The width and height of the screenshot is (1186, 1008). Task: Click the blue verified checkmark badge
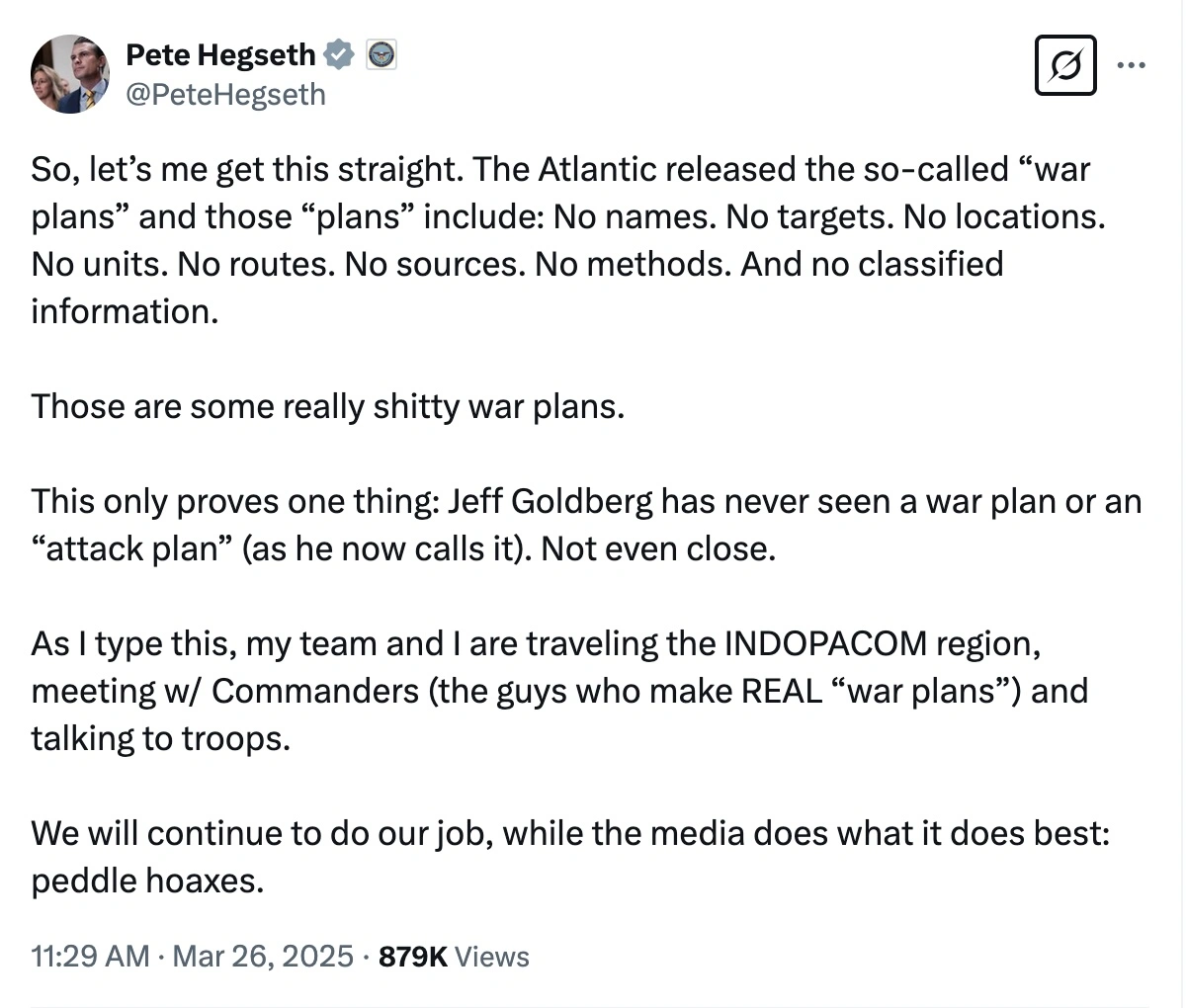pos(340,55)
